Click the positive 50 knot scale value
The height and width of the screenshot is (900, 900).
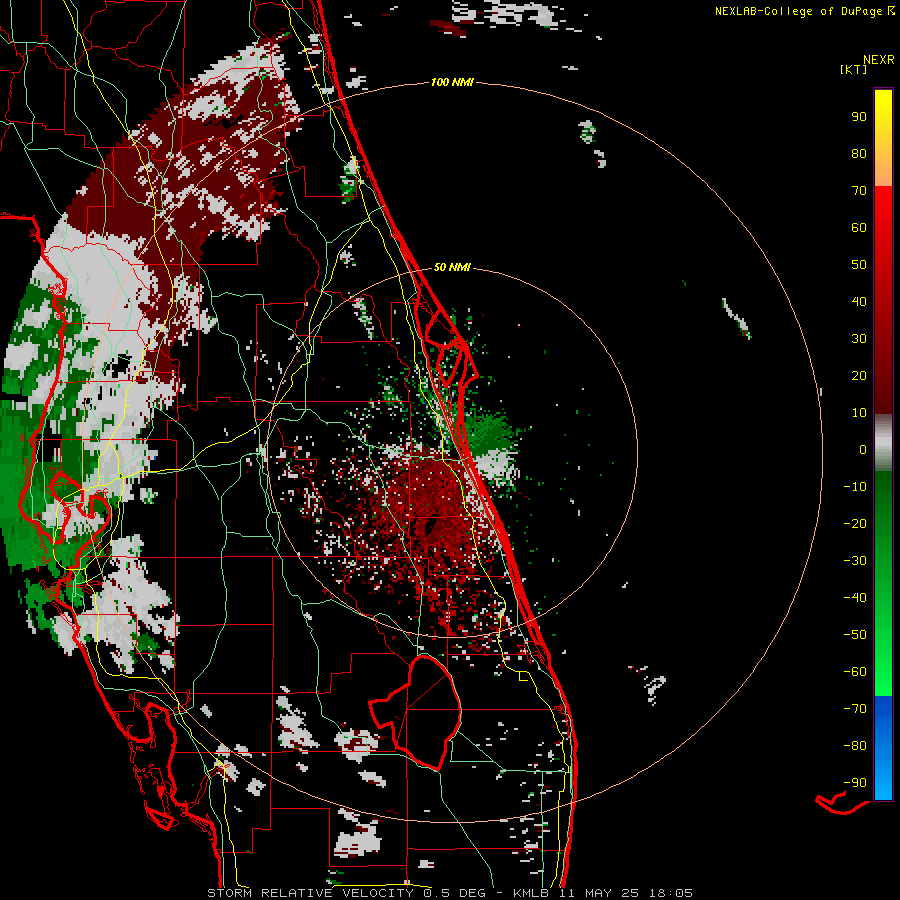(x=859, y=265)
